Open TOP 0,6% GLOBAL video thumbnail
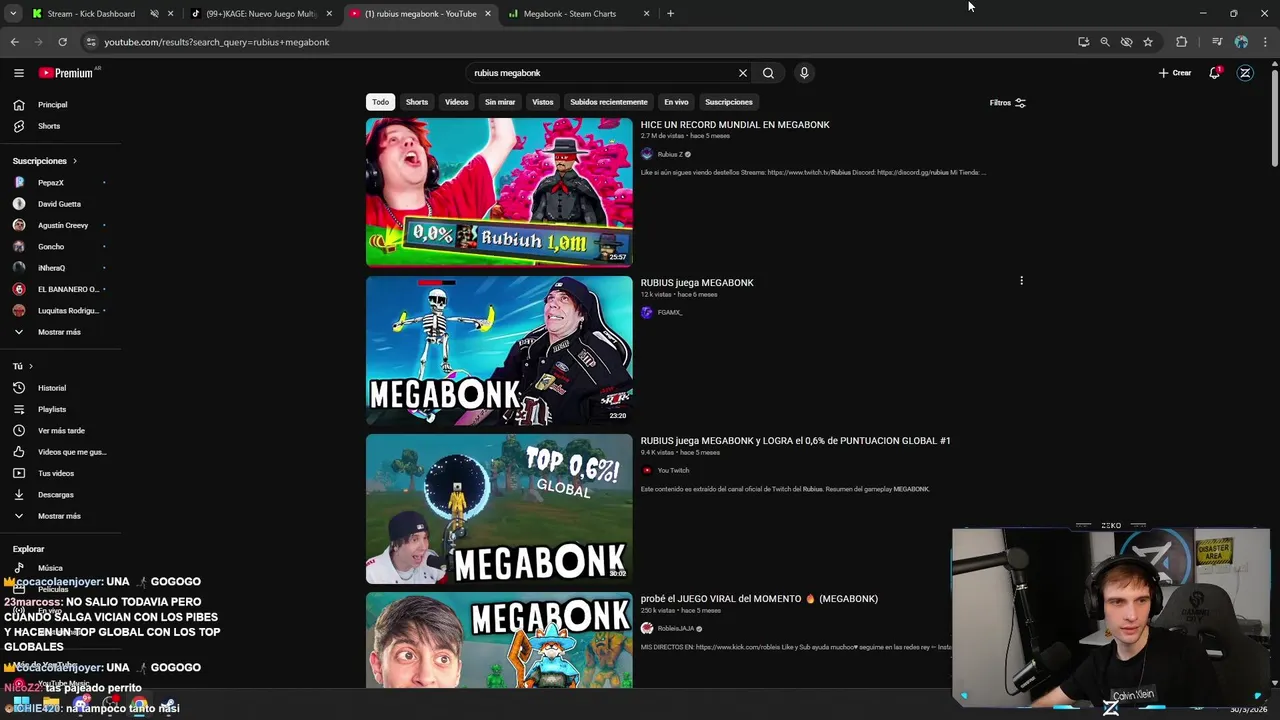1280x720 pixels. click(x=499, y=508)
